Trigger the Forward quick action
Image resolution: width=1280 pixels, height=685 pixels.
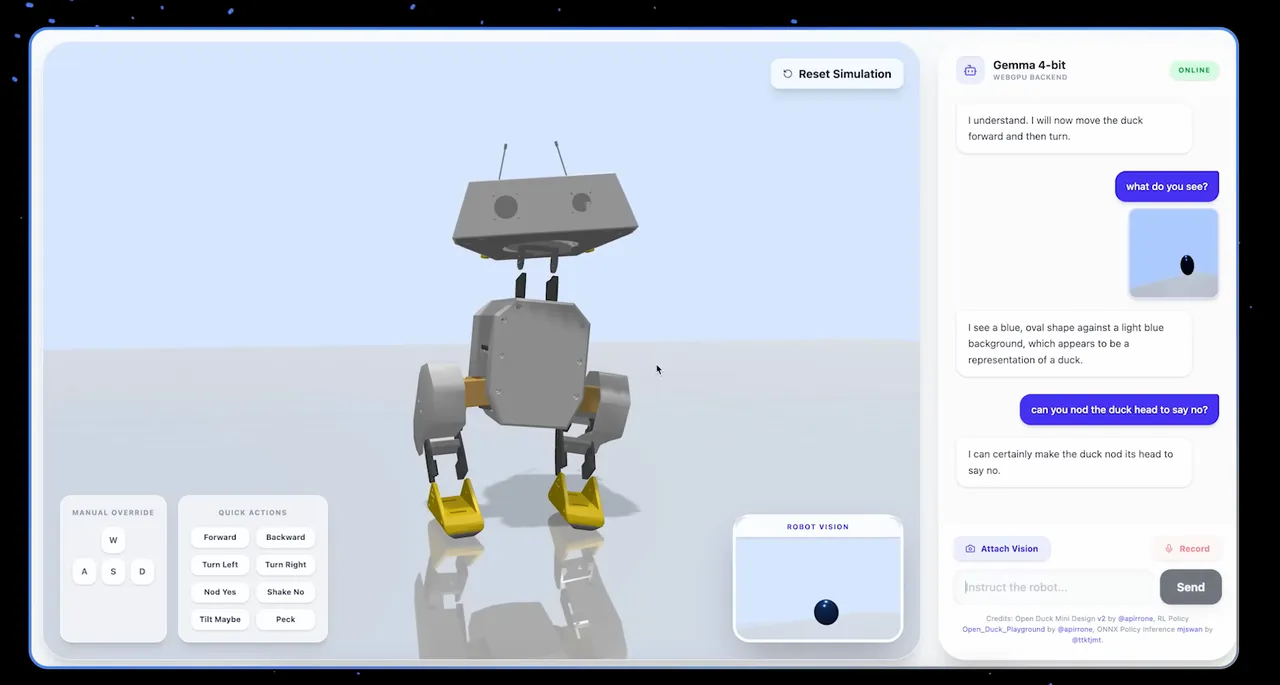220,538
